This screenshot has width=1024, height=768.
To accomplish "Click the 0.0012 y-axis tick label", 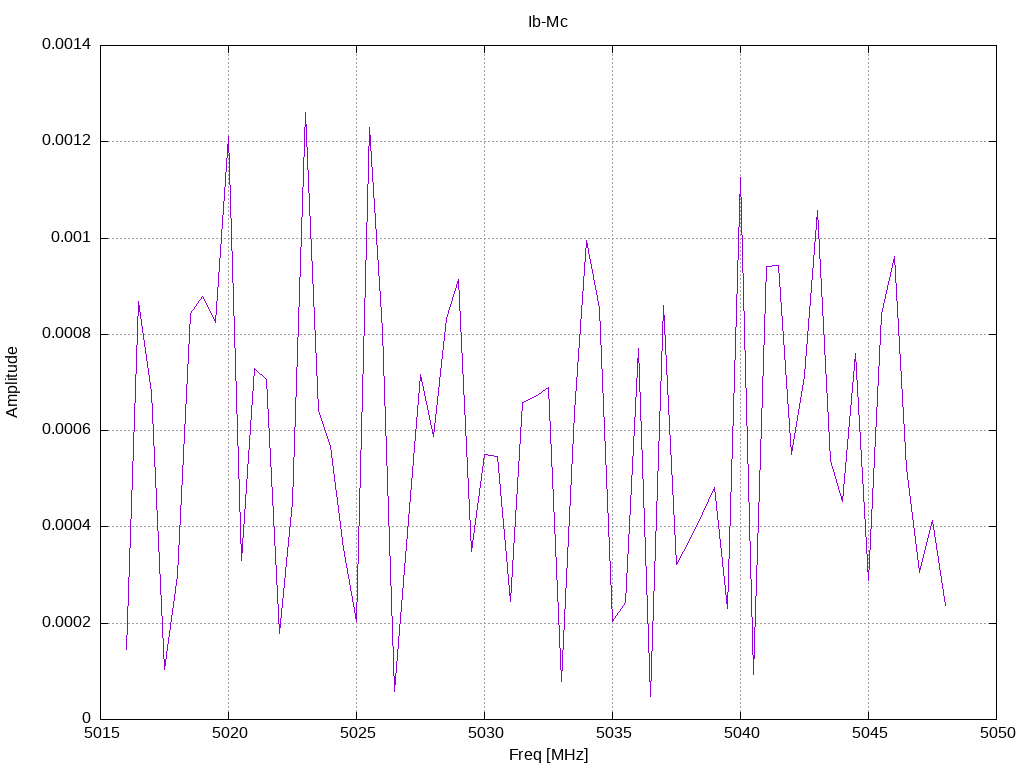I will tap(67, 140).
